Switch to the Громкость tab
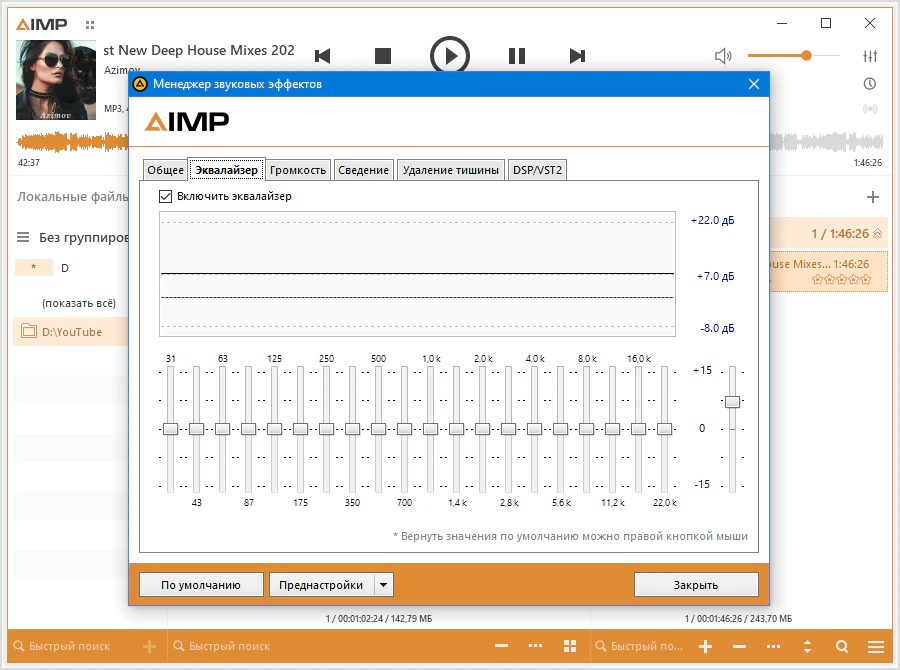This screenshot has height=670, width=900. pyautogui.click(x=298, y=170)
